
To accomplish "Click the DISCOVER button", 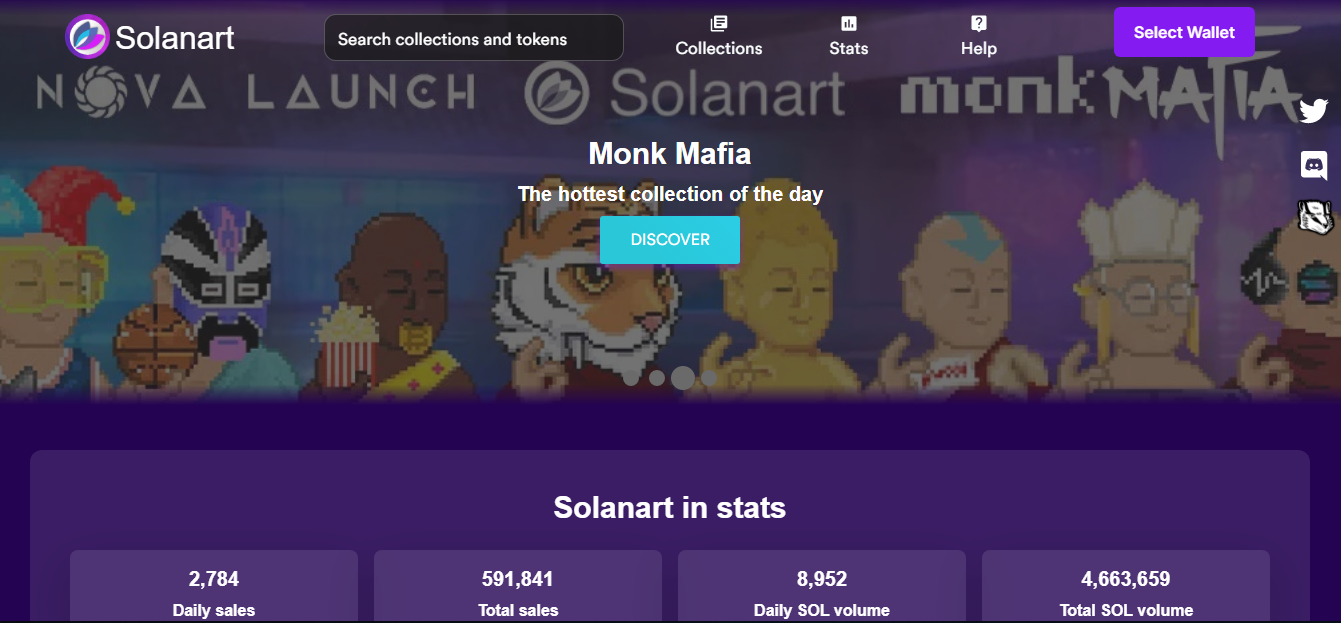I will (x=669, y=240).
